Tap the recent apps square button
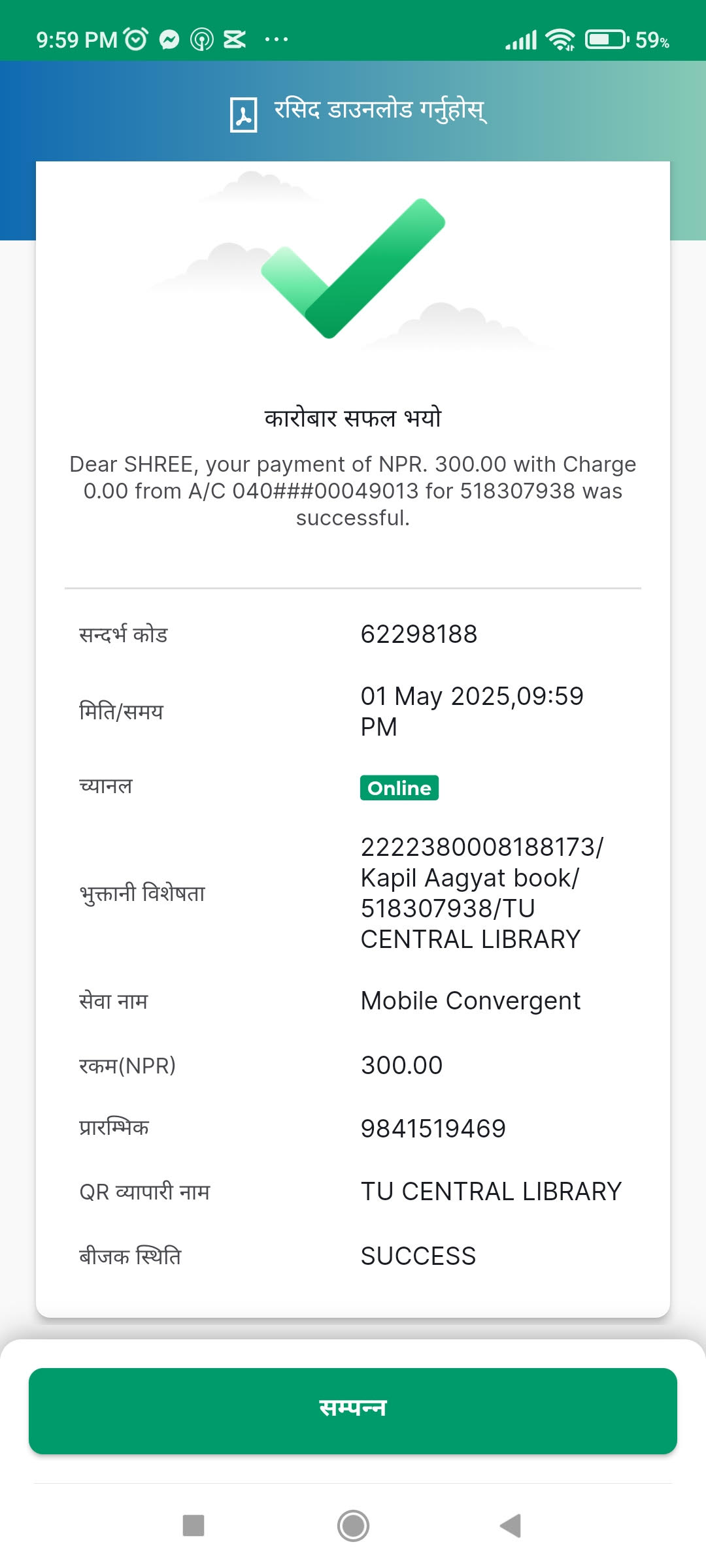 coord(193,1526)
